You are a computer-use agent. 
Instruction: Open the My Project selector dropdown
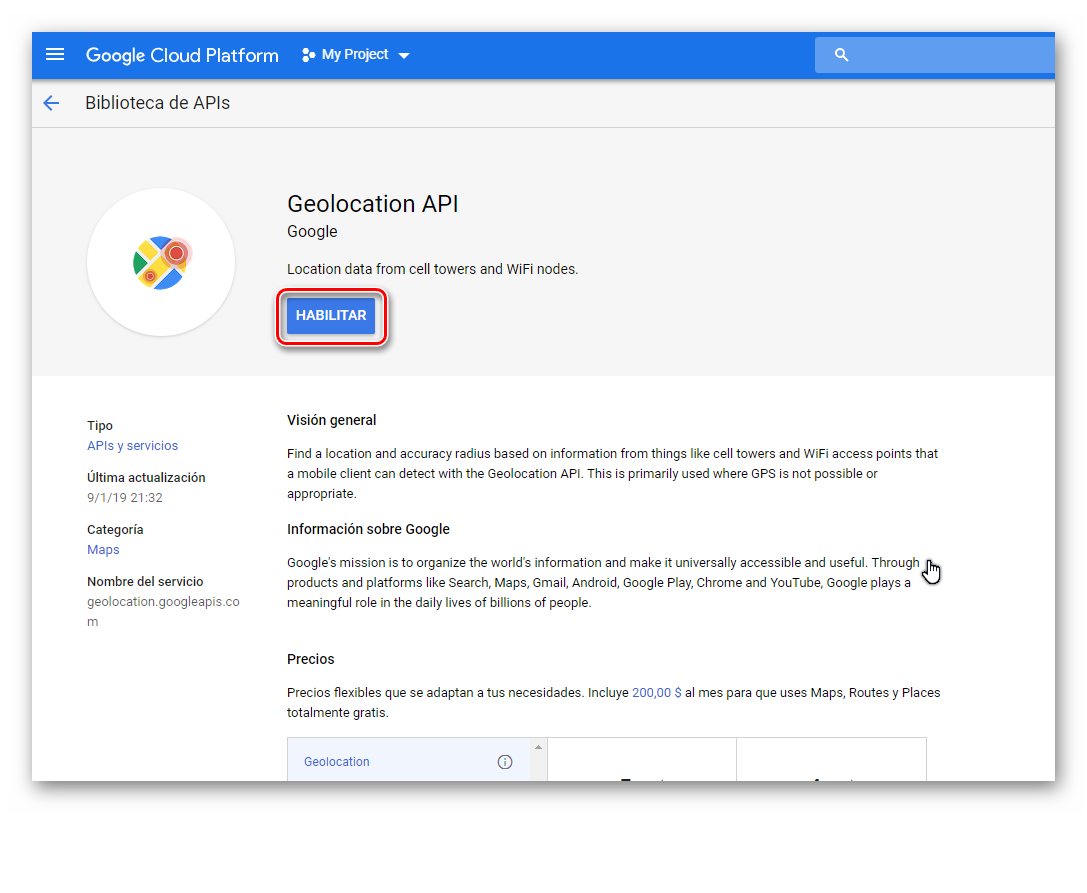[x=356, y=55]
